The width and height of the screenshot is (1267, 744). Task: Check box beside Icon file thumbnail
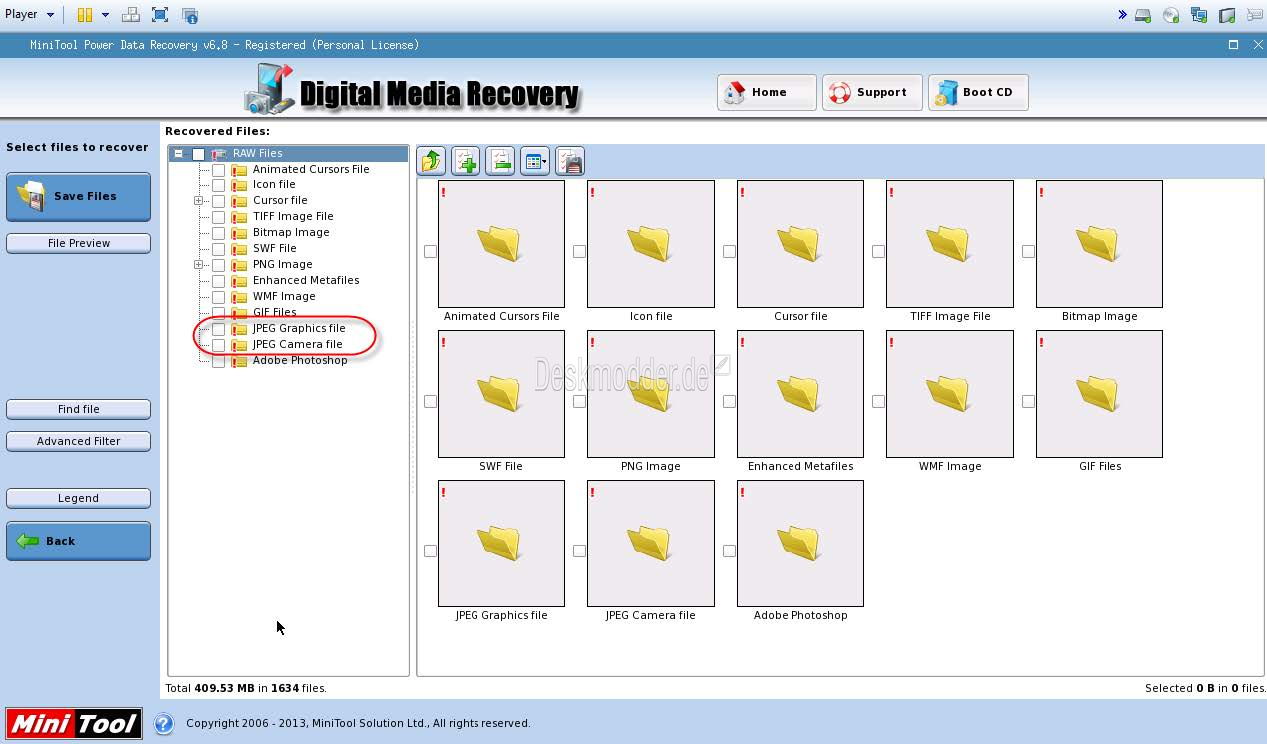[x=579, y=251]
